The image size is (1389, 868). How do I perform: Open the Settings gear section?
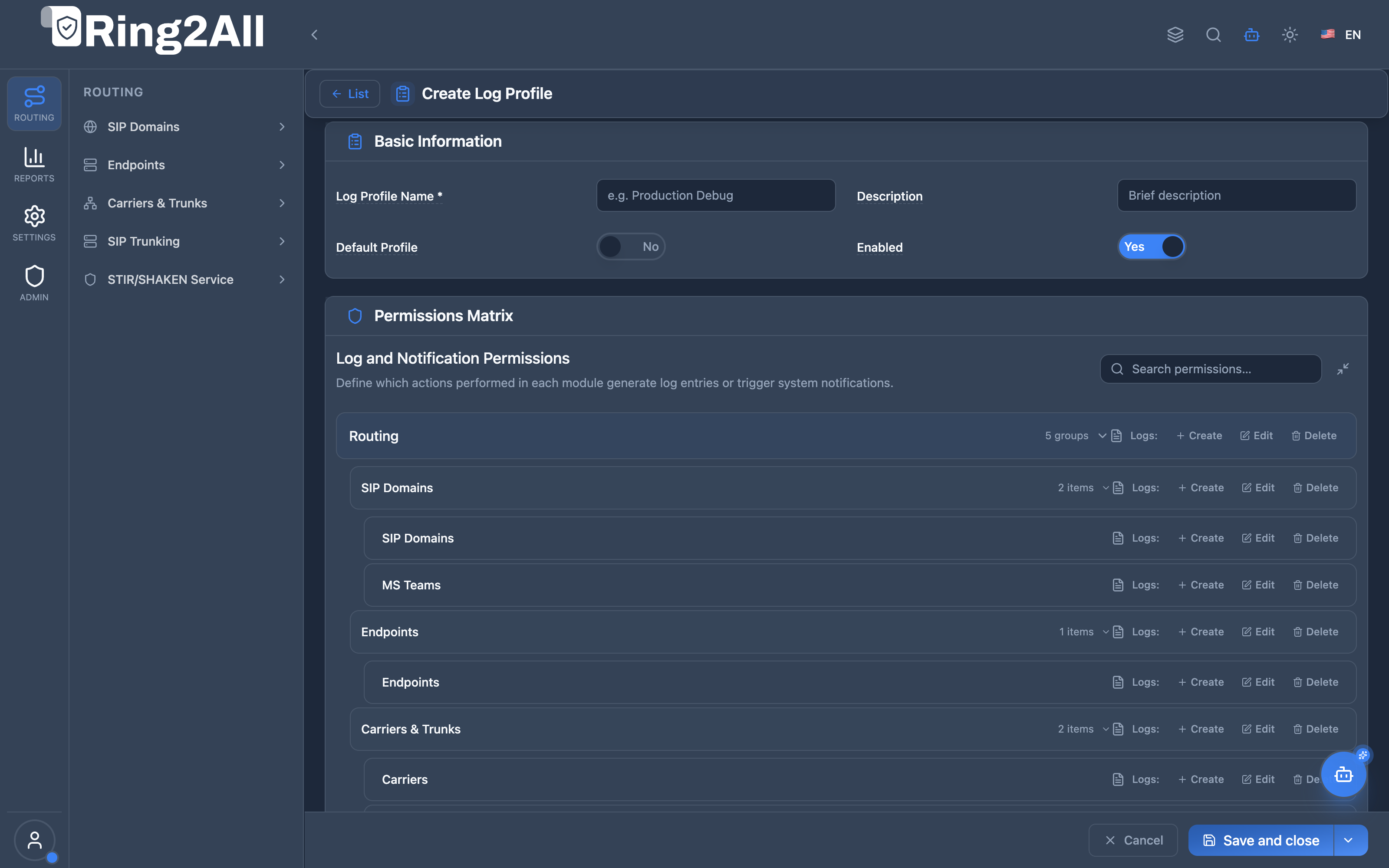coord(34,224)
